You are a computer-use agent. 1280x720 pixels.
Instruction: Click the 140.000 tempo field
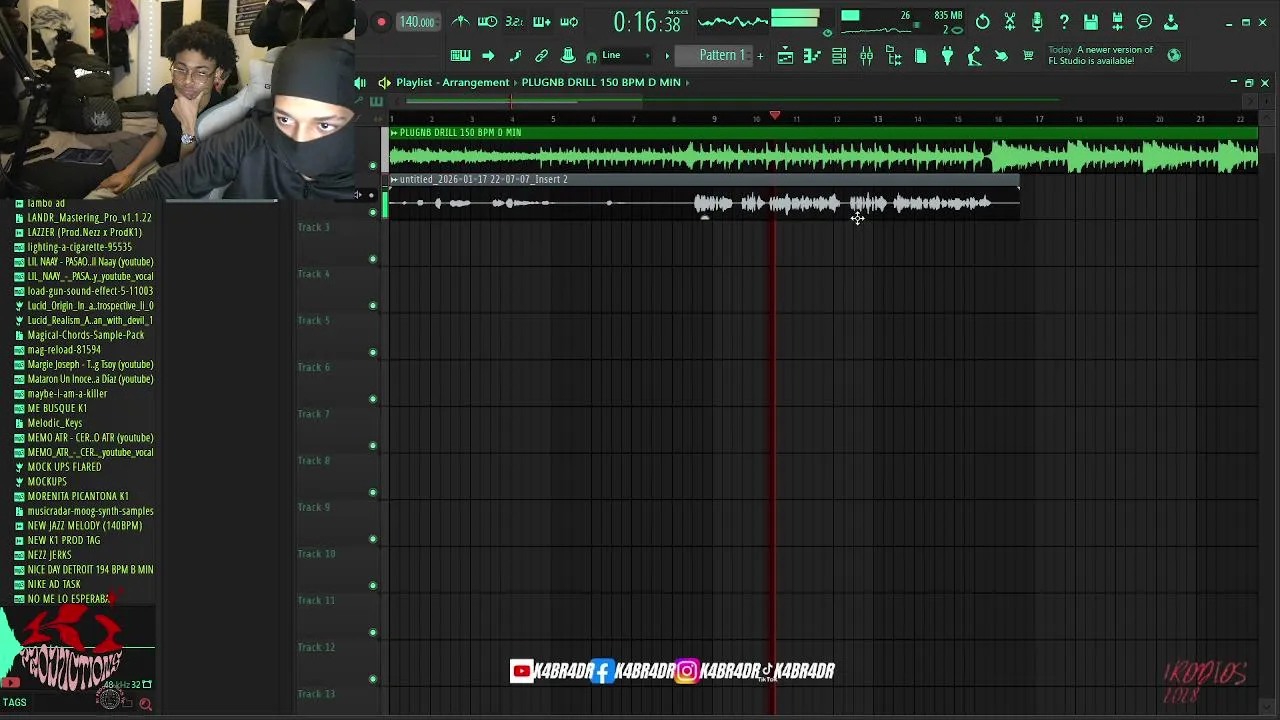(417, 22)
